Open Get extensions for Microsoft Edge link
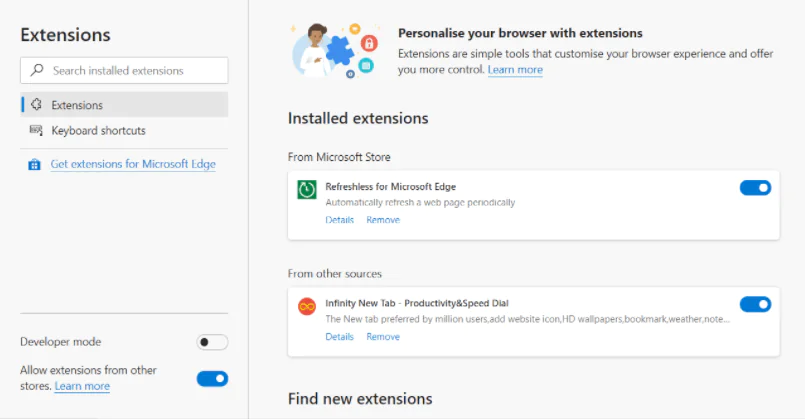The image size is (805, 419). coord(133,164)
